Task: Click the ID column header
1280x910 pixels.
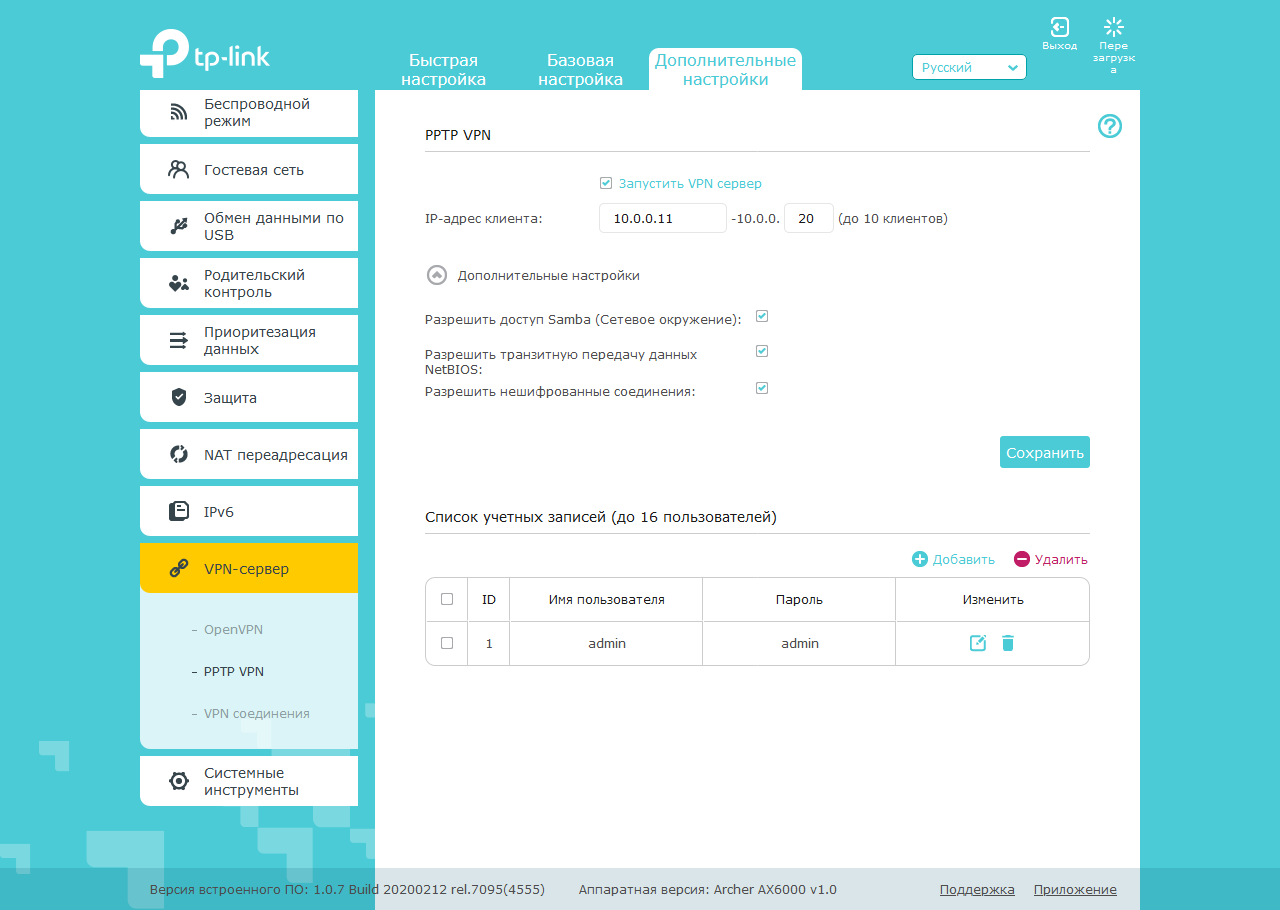Action: point(489,599)
